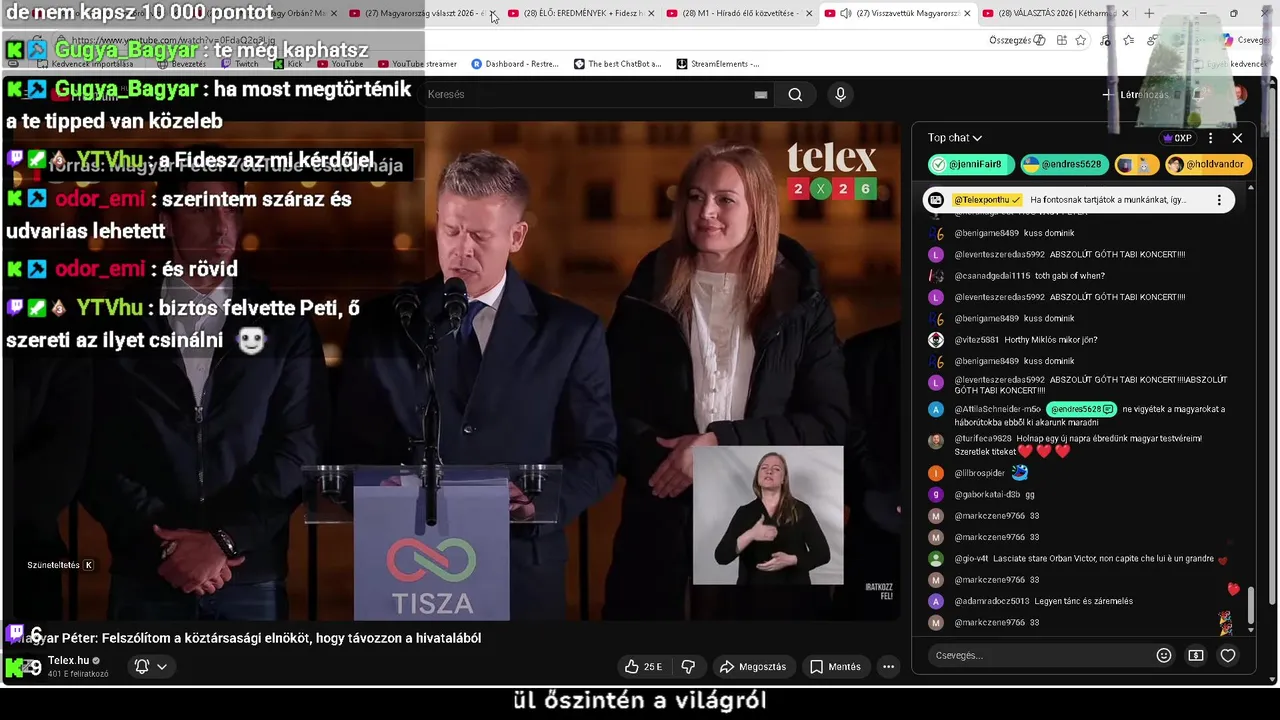Screen dimensions: 1280x720
Task: Open more actions ellipsis below the video
Action: 888,667
